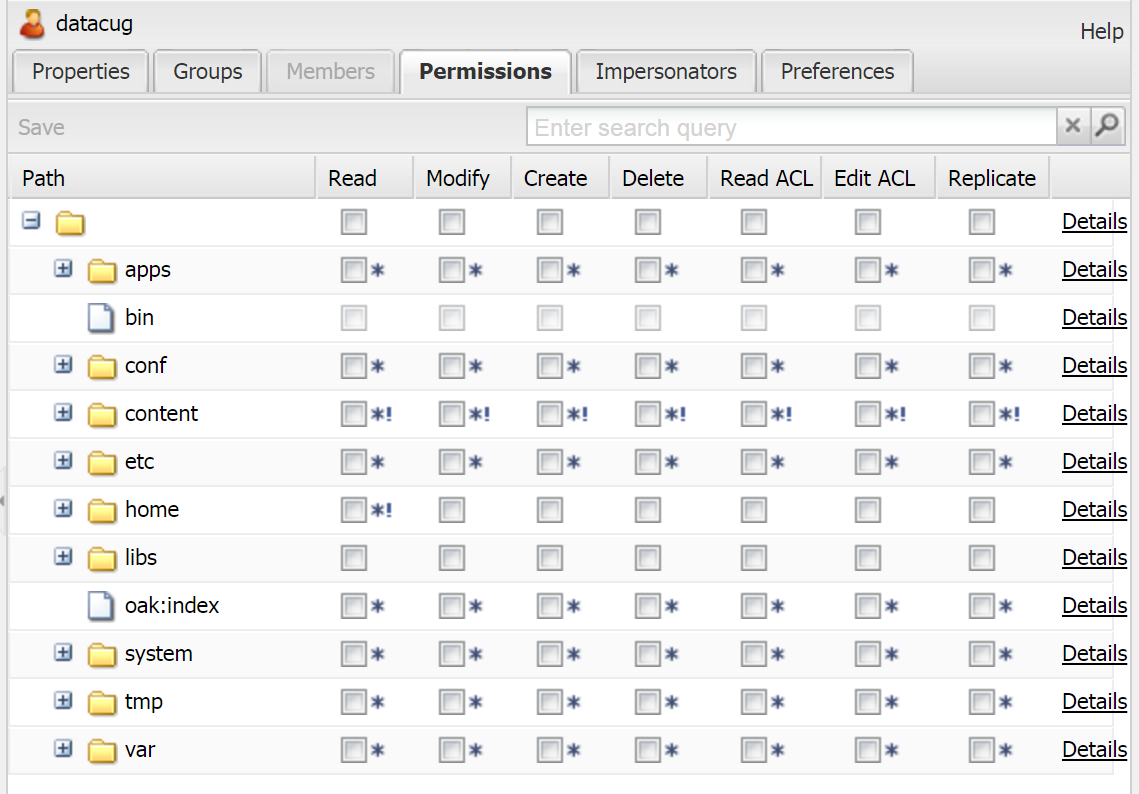
Task: Click the datacug user avatar icon
Action: pos(33,24)
